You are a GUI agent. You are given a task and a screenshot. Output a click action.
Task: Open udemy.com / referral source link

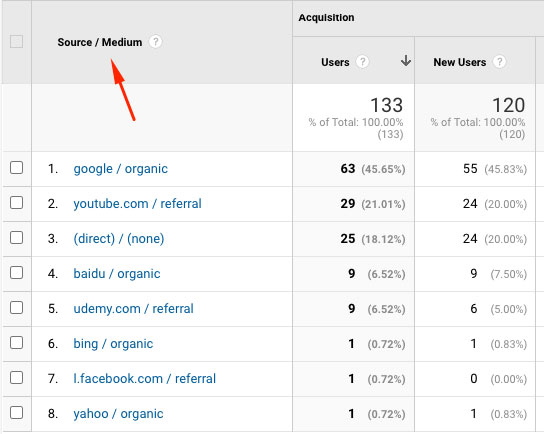tap(134, 309)
